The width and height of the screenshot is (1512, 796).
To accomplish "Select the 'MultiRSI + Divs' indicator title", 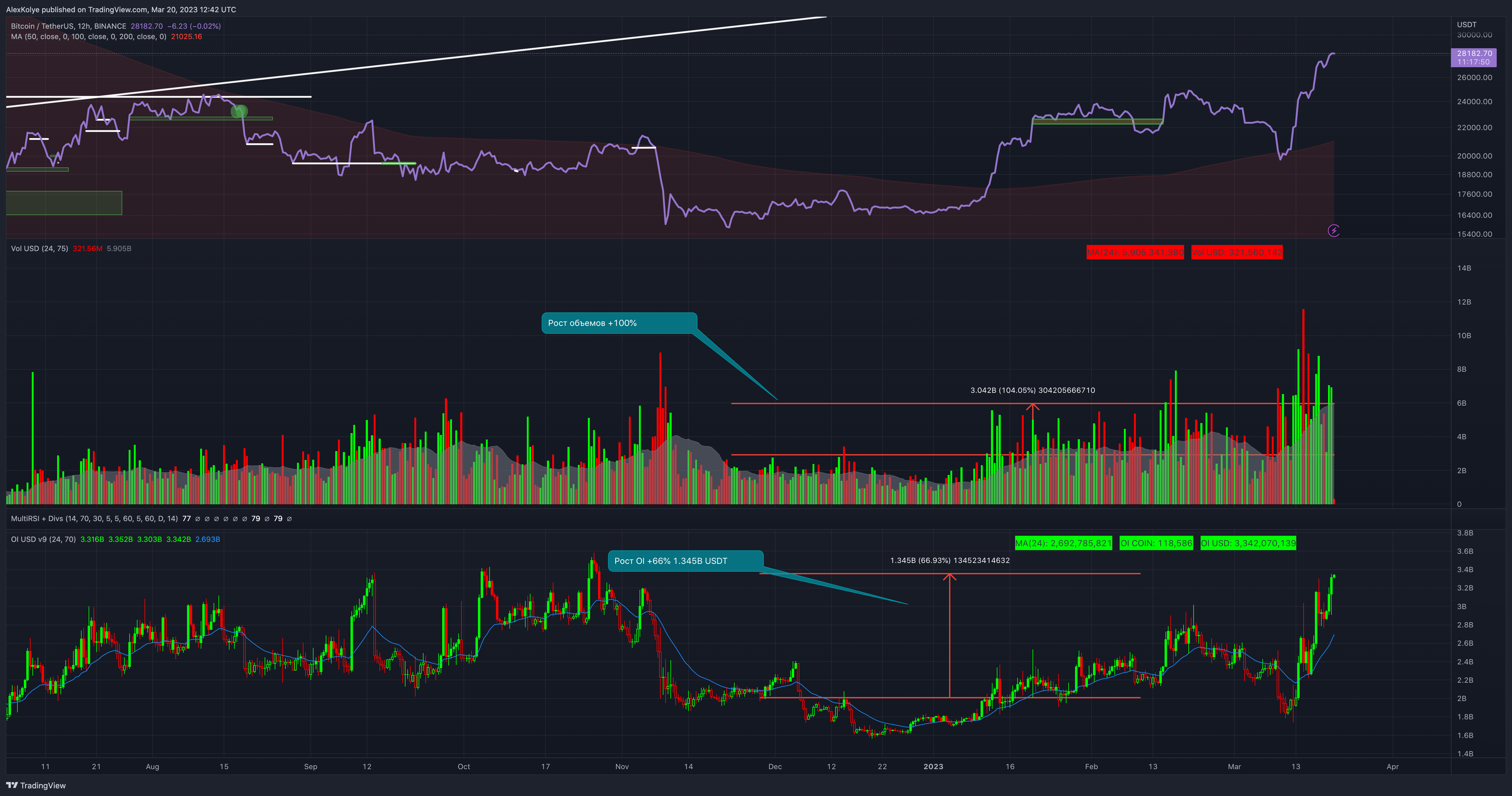I will (x=36, y=519).
